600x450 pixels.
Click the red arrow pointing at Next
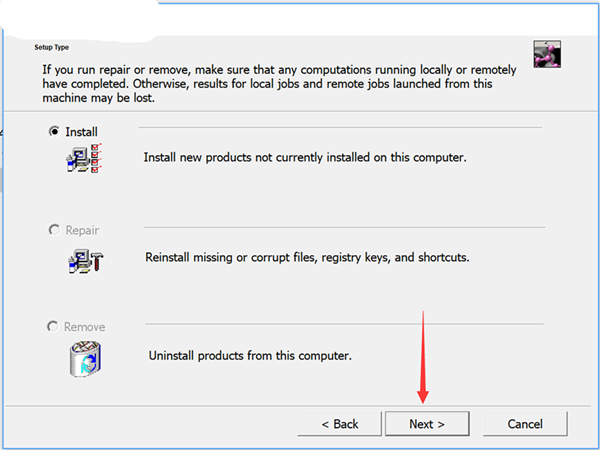click(x=423, y=360)
